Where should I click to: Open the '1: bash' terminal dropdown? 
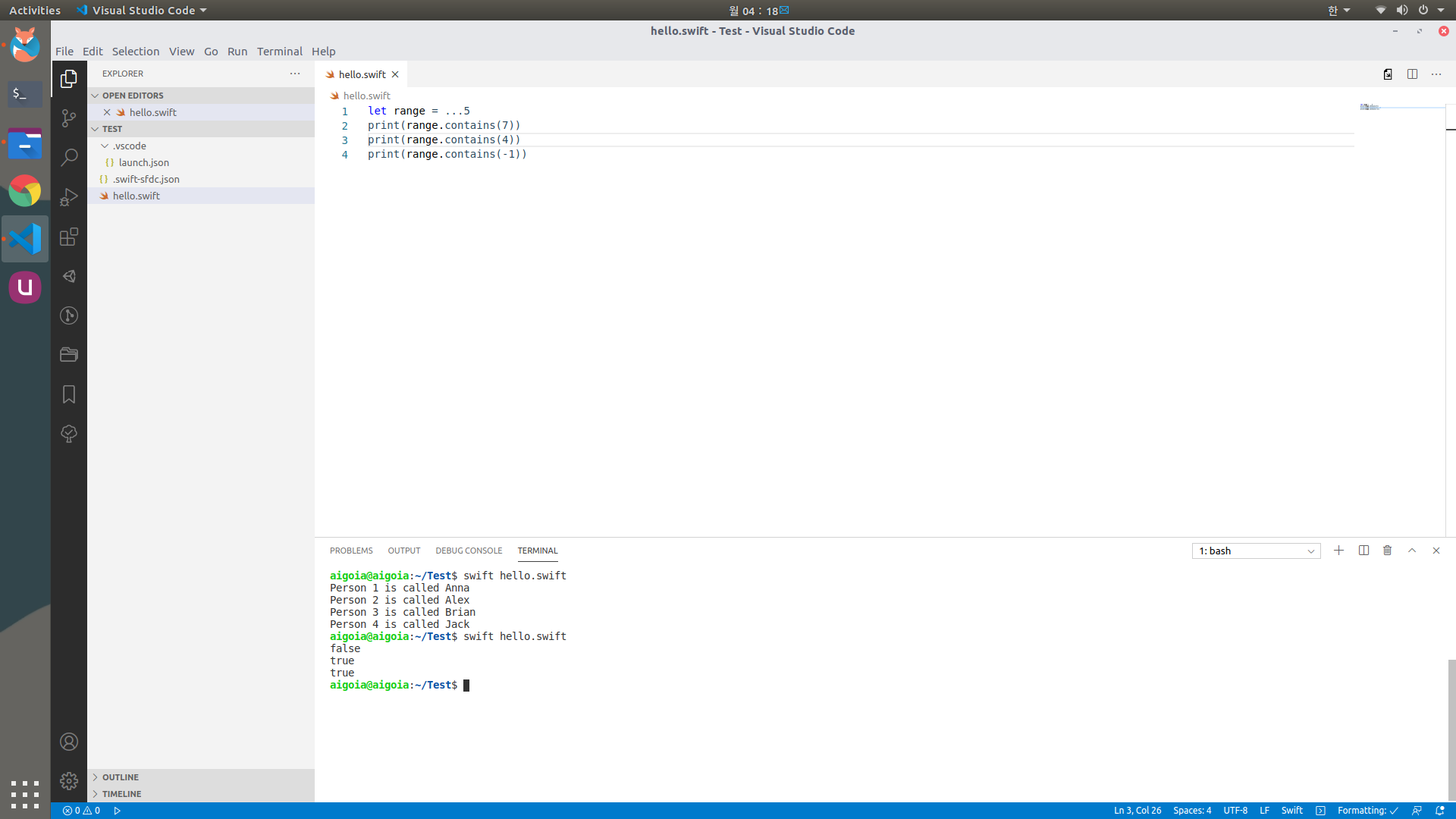point(1256,551)
